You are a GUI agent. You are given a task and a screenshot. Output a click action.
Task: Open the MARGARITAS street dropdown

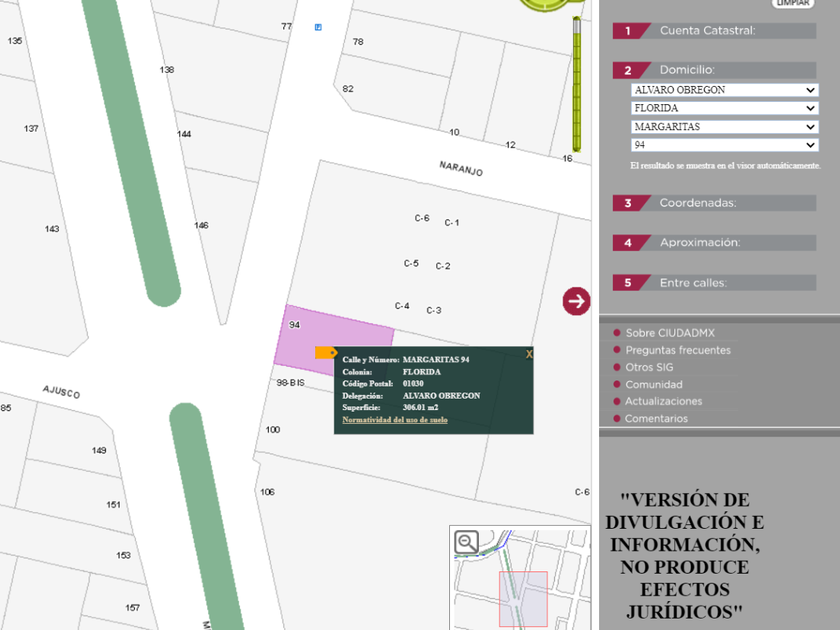click(724, 127)
